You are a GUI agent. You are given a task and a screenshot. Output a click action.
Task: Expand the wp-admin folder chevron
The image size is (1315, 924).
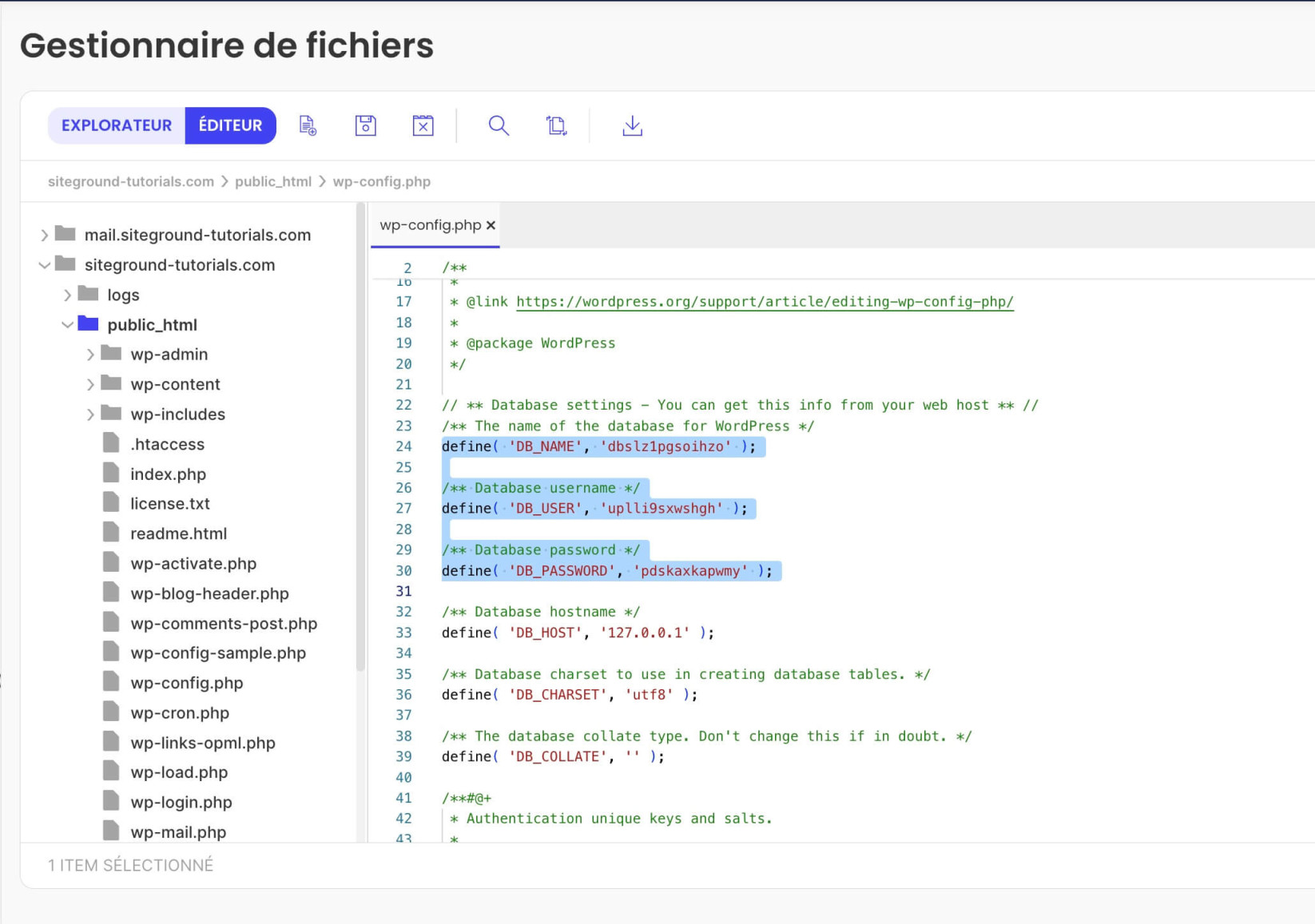click(90, 355)
